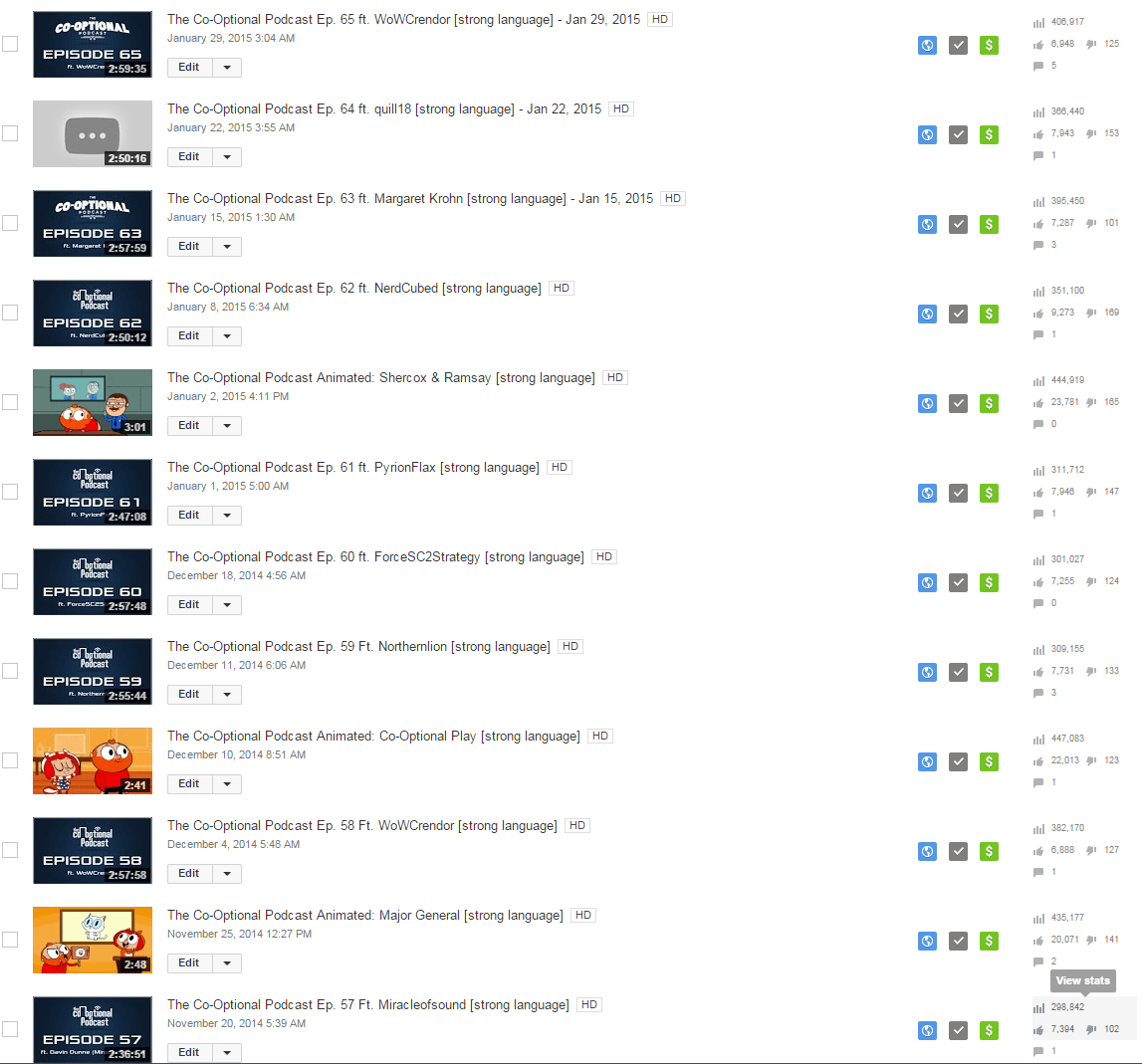Open Animated: Major General title link
Viewport: 1142px width, 1064px height.
point(364,916)
